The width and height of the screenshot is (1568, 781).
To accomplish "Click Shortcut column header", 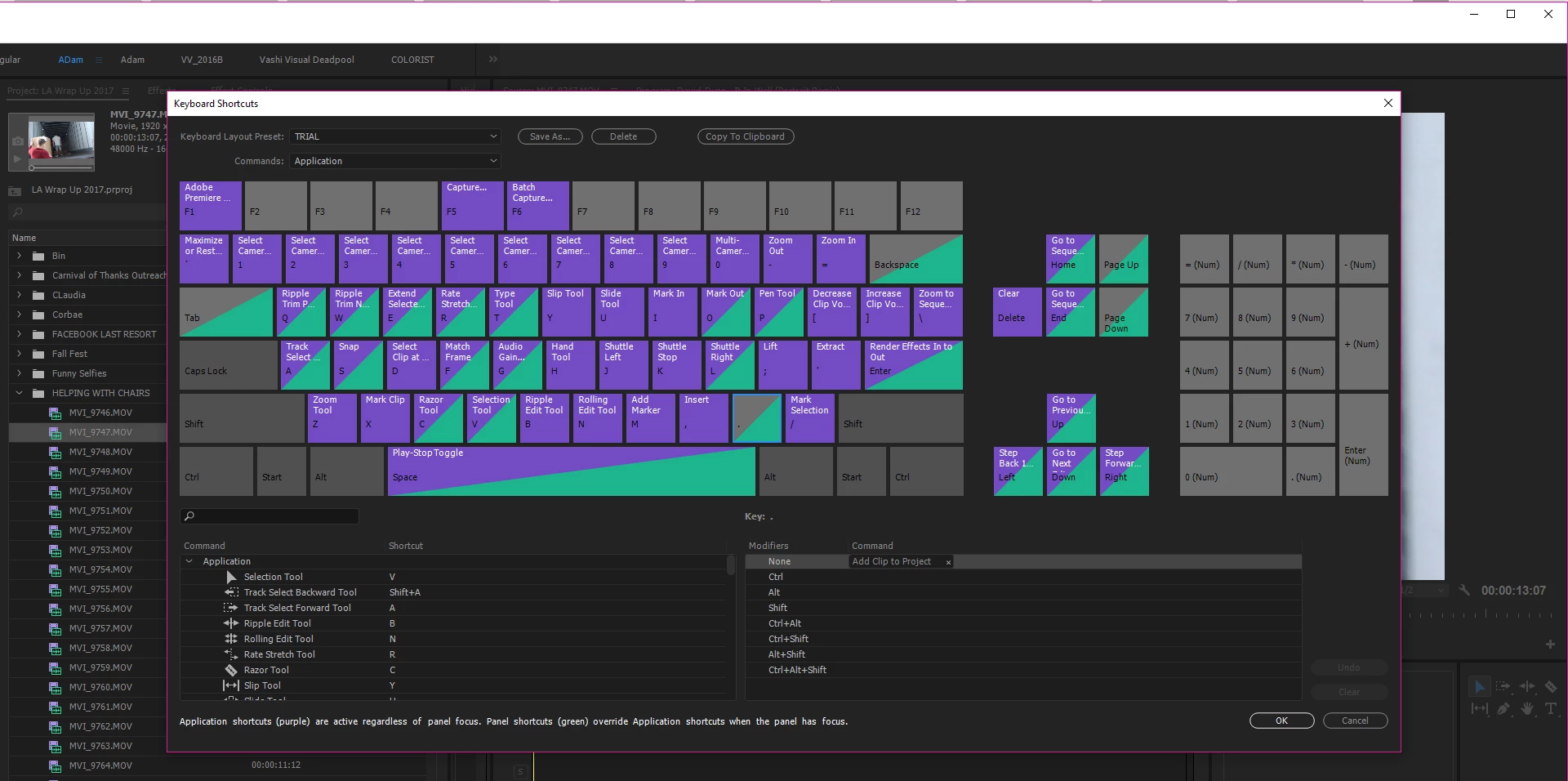I will 406,546.
